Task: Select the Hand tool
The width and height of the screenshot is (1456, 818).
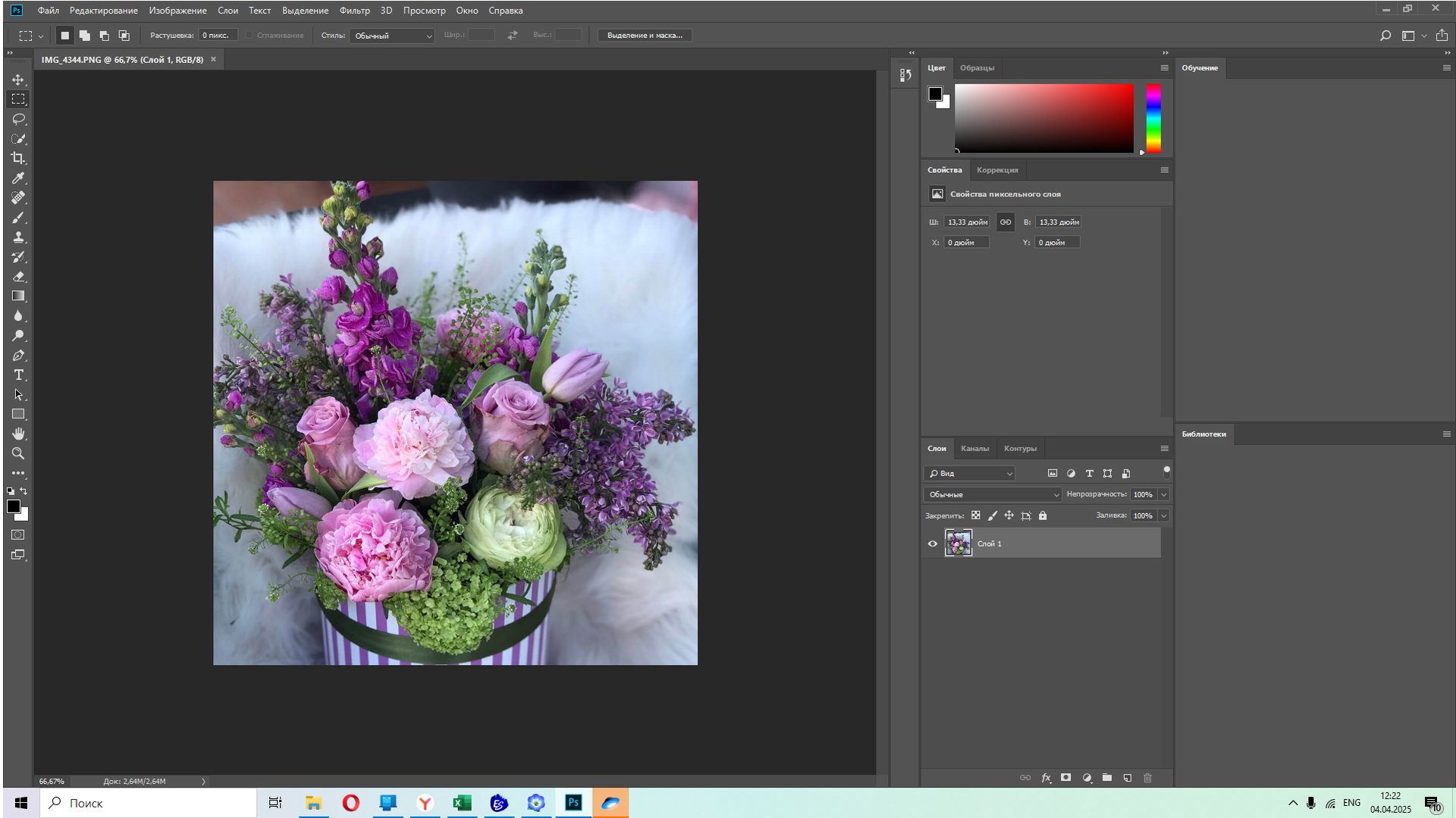Action: click(x=18, y=434)
